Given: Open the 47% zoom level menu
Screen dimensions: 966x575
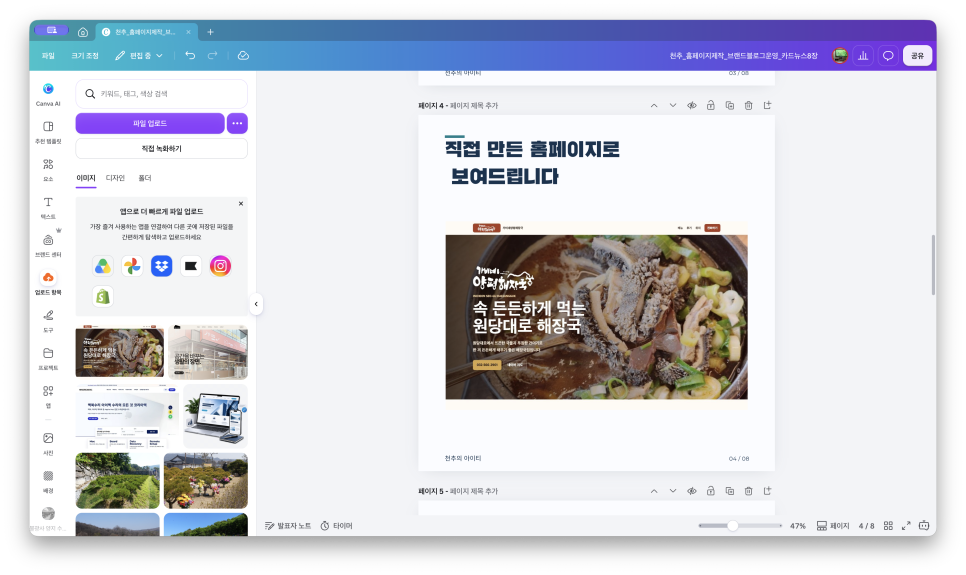Looking at the screenshot, I should coord(798,526).
